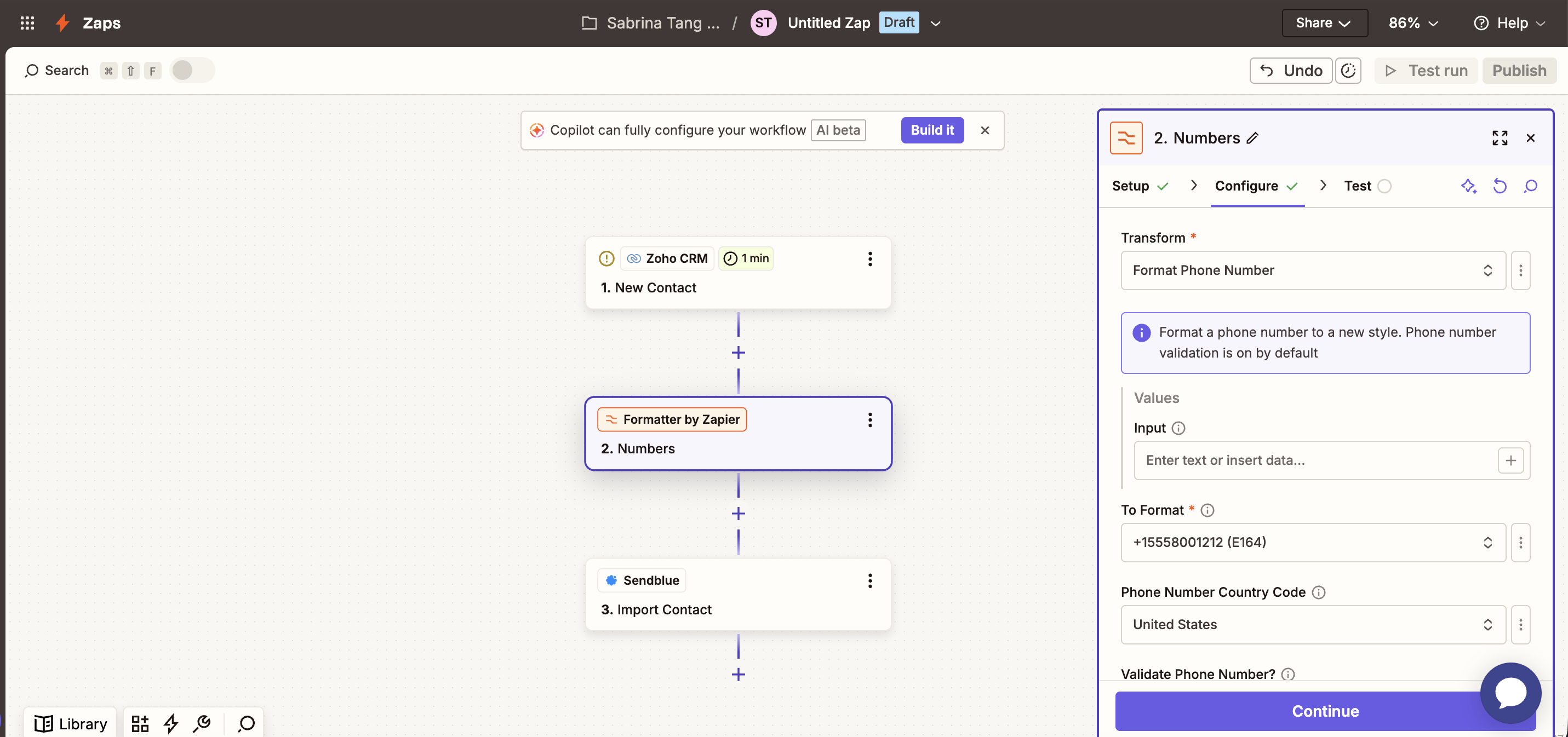Add a step after Numbers step

739,514
